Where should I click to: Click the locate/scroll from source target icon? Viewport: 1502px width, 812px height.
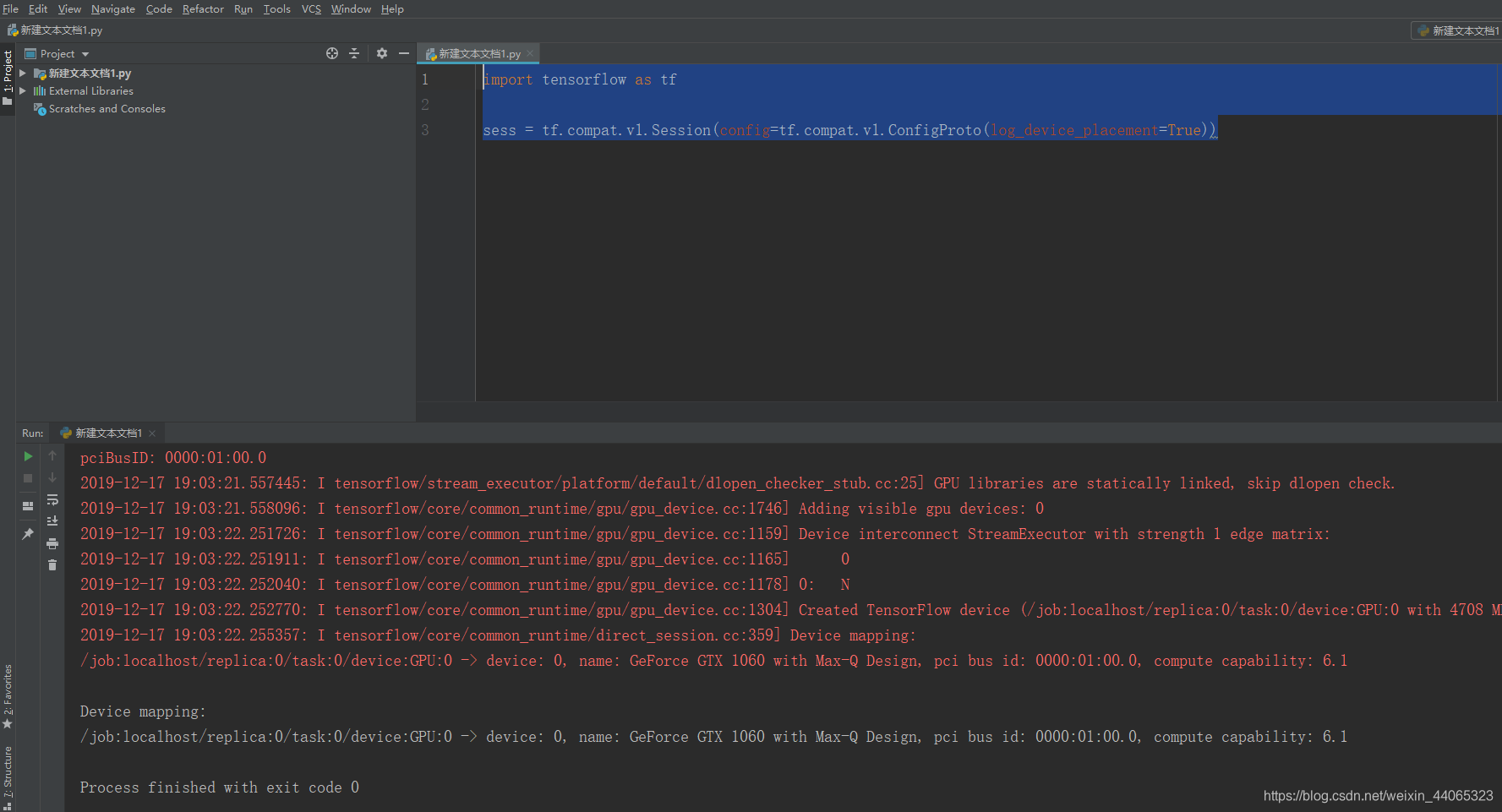[x=332, y=53]
